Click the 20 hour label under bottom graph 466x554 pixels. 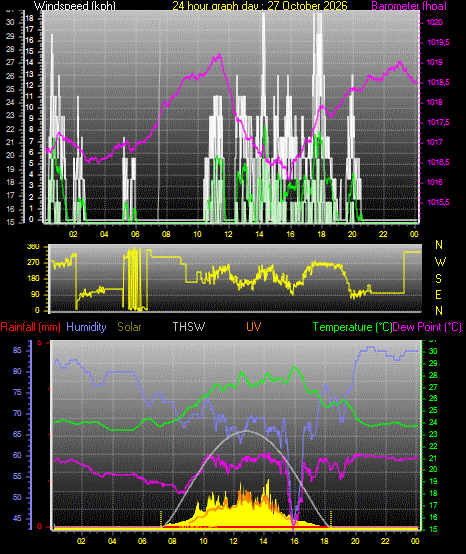[x=355, y=541]
